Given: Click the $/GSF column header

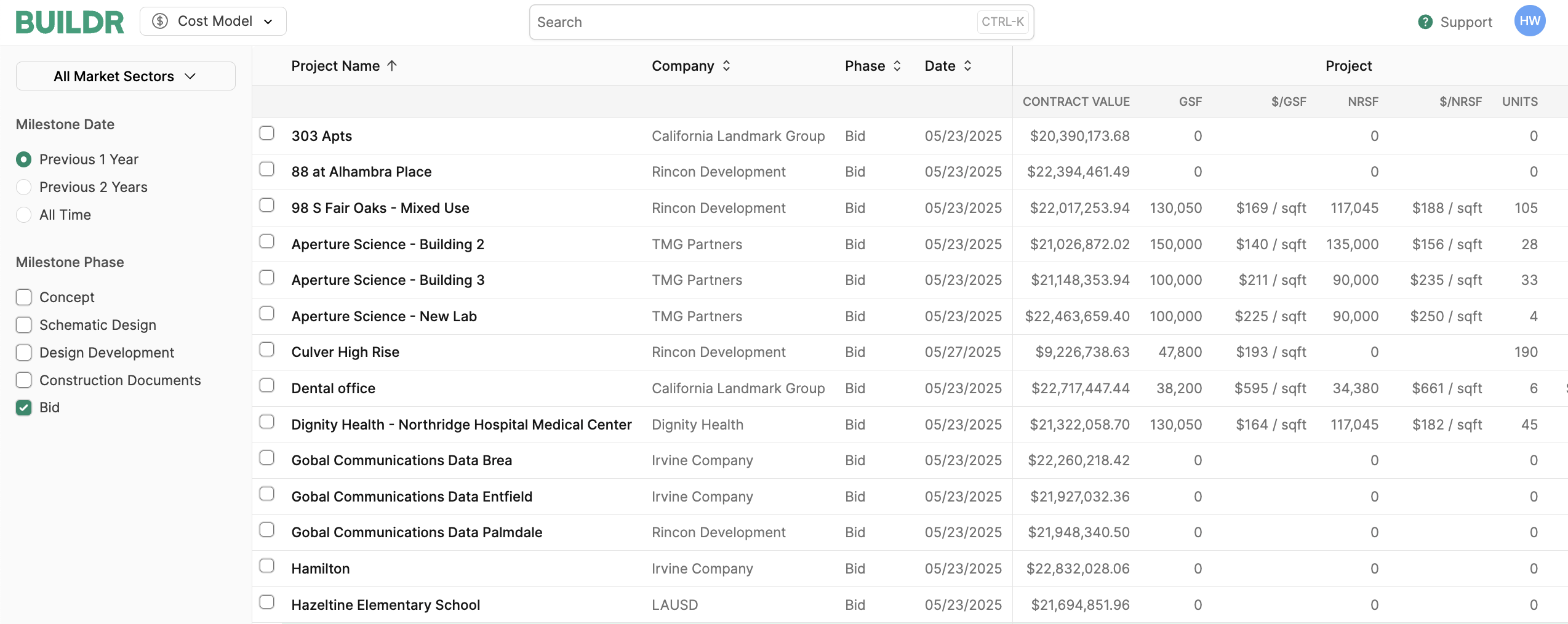Looking at the screenshot, I should [1289, 102].
